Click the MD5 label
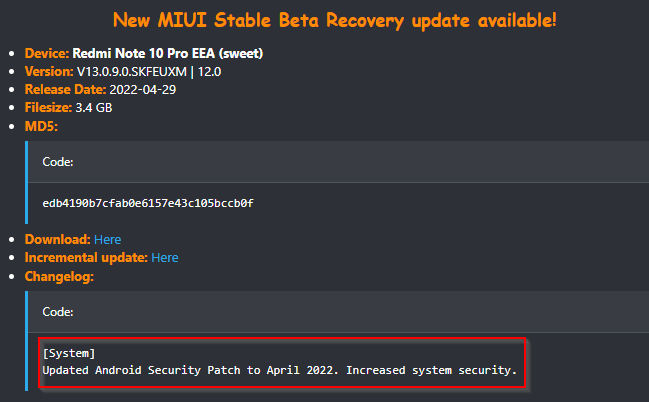649x402 pixels. click(x=41, y=126)
